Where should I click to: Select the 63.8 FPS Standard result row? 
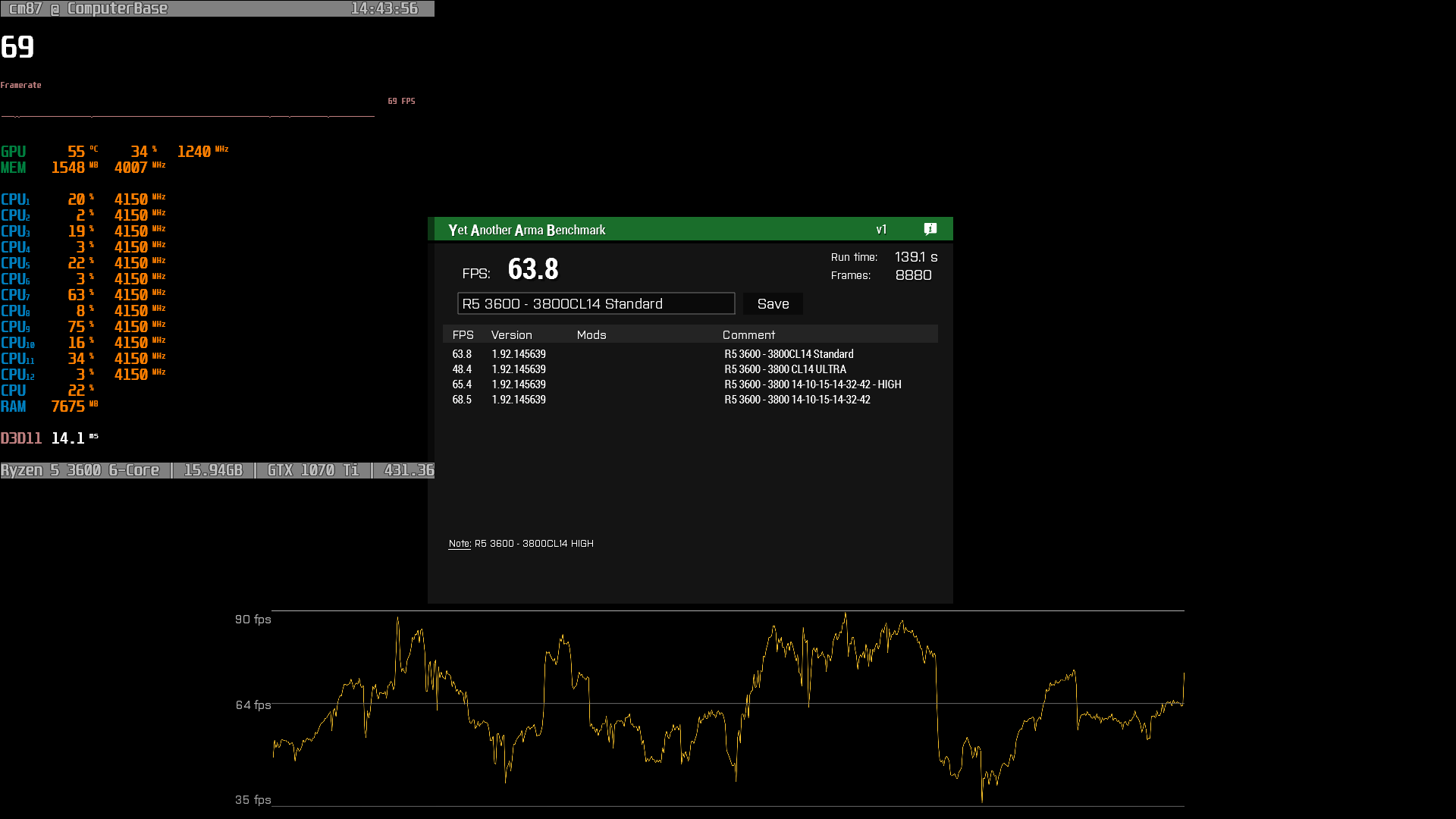[x=689, y=354]
